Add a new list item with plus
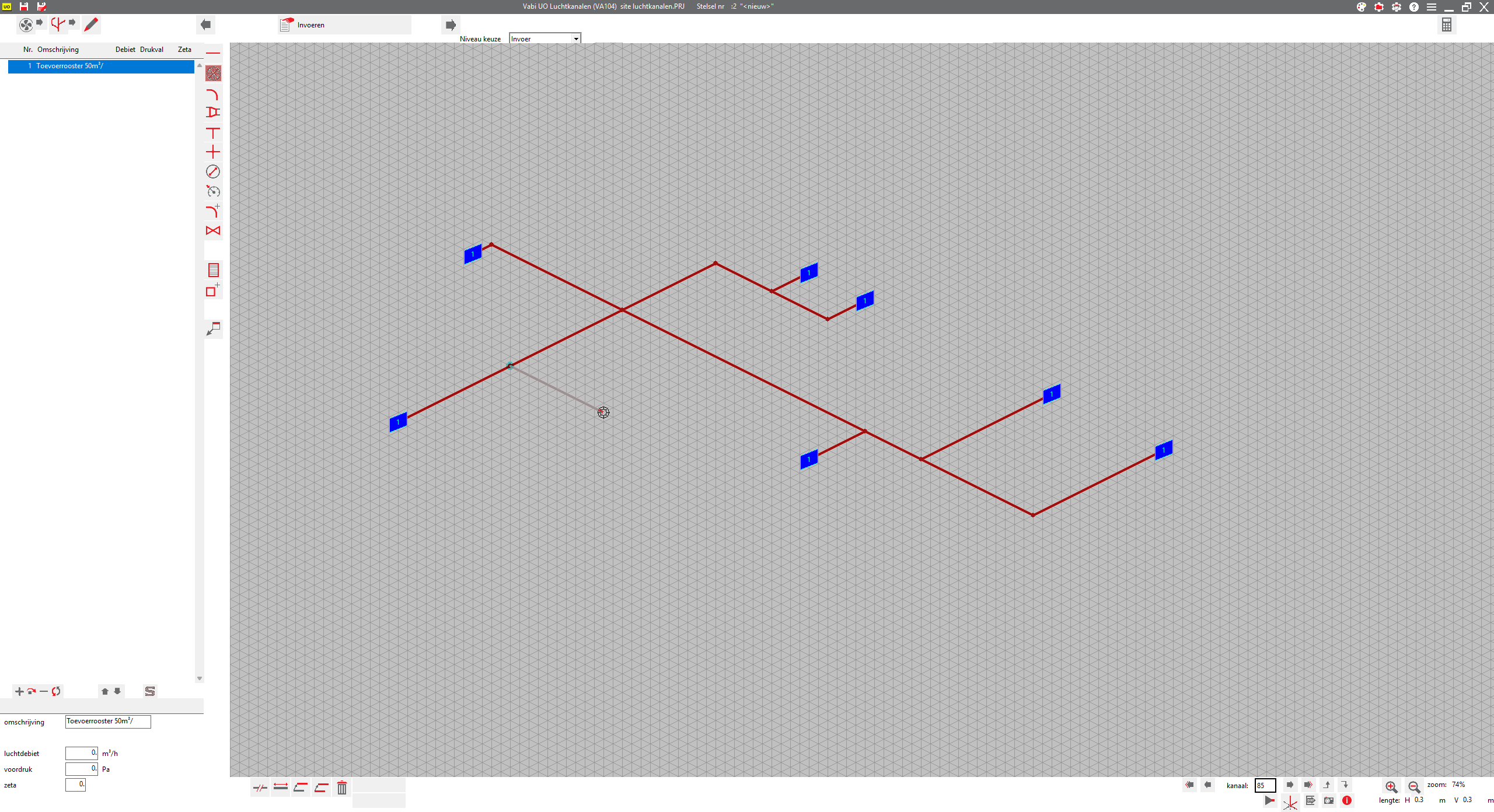Viewport: 1494px width, 812px height. 19,691
